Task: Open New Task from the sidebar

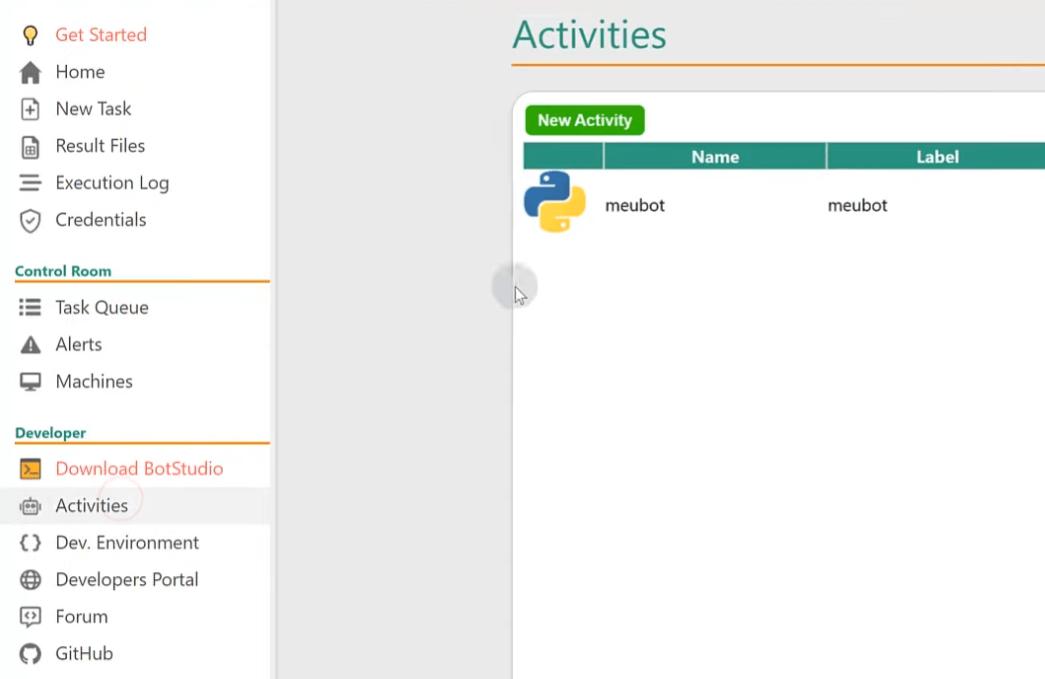Action: [93, 109]
